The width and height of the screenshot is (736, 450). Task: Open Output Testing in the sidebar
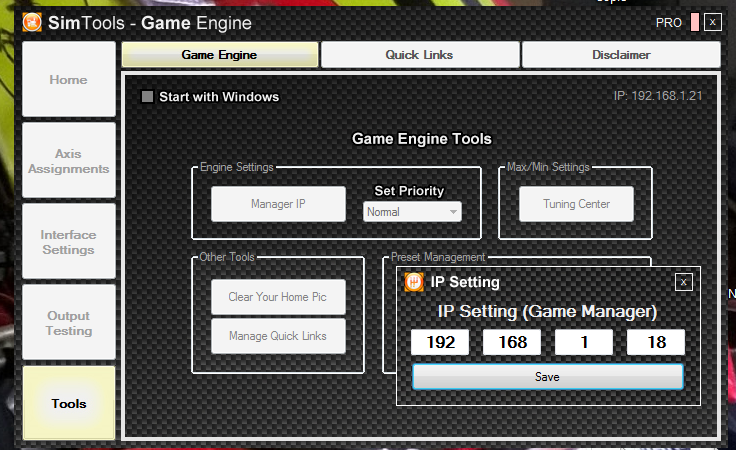click(69, 323)
